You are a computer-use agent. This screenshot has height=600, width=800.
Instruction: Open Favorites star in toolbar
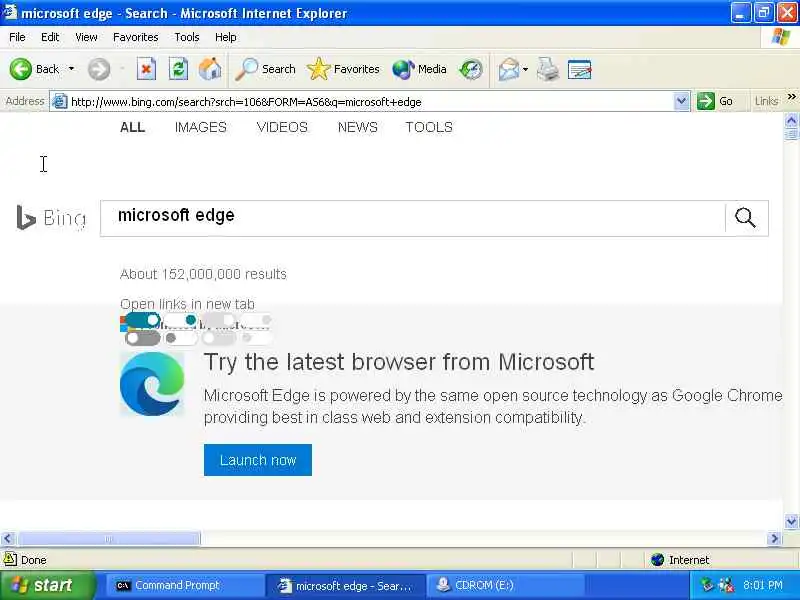343,69
